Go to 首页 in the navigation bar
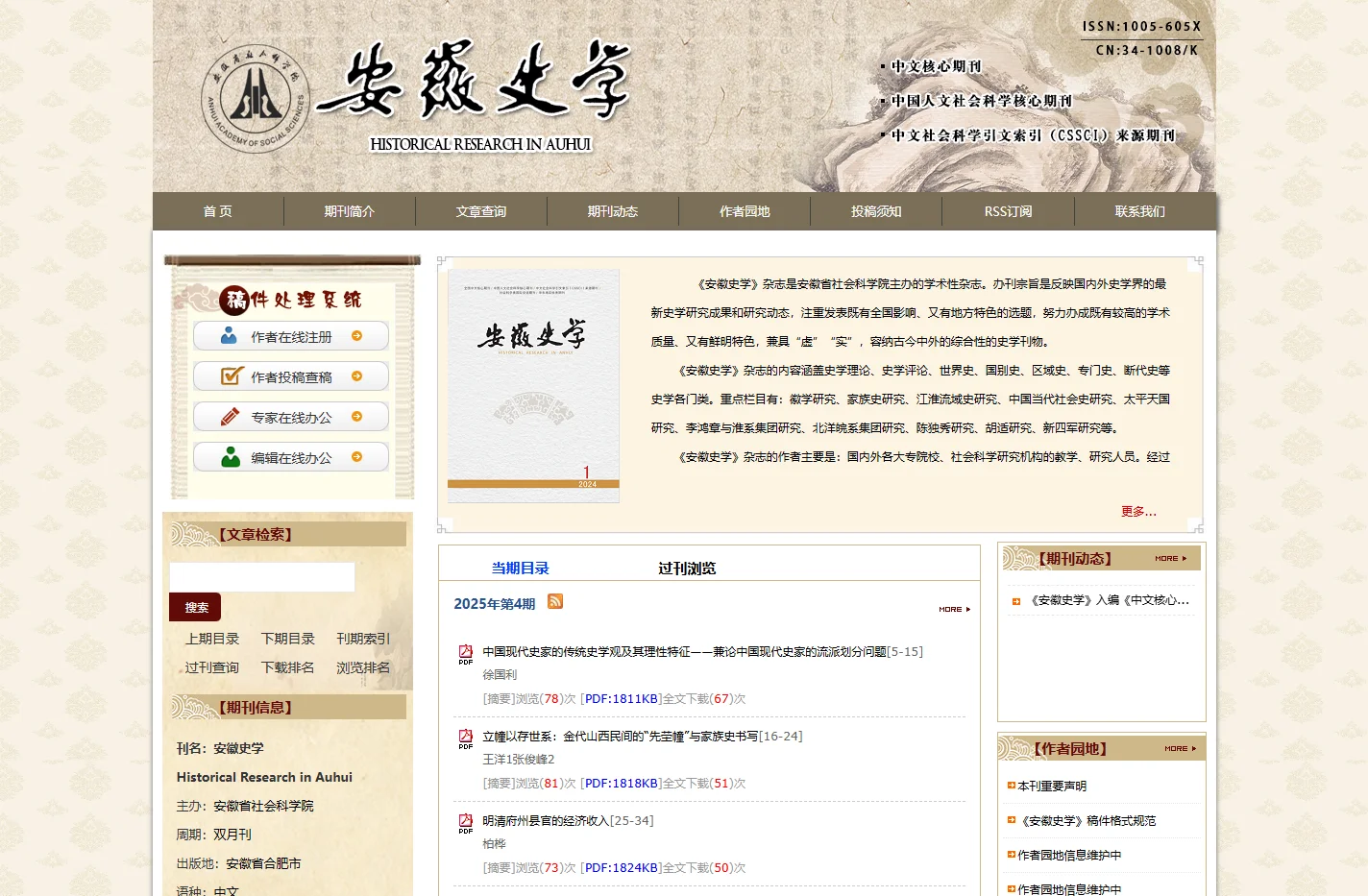The width and height of the screenshot is (1368, 896). (x=218, y=211)
